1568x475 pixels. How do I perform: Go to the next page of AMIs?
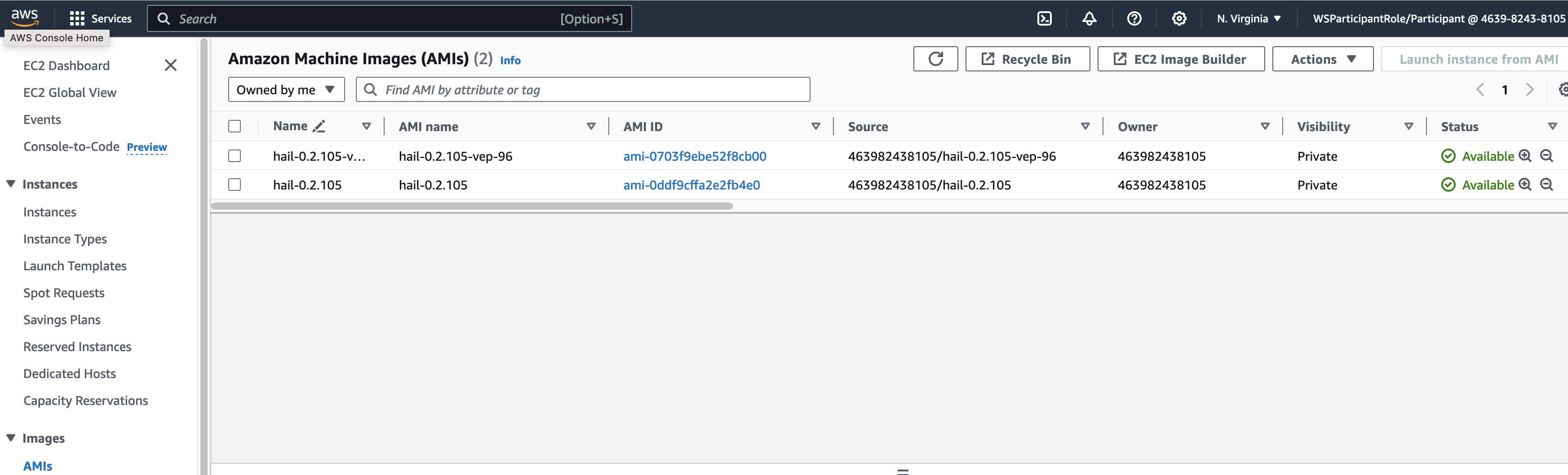tap(1530, 89)
